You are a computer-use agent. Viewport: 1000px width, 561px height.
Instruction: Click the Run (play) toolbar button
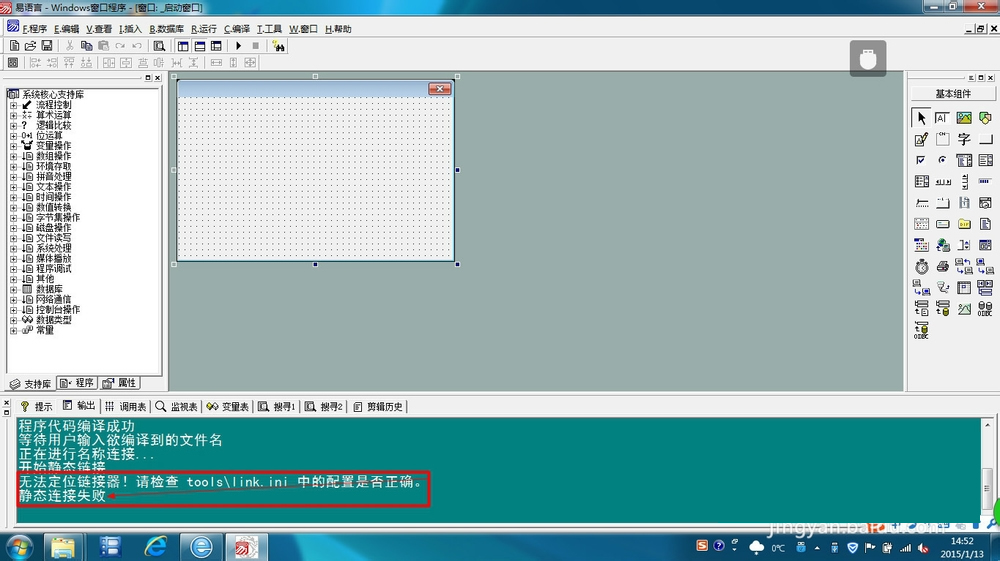(x=238, y=46)
